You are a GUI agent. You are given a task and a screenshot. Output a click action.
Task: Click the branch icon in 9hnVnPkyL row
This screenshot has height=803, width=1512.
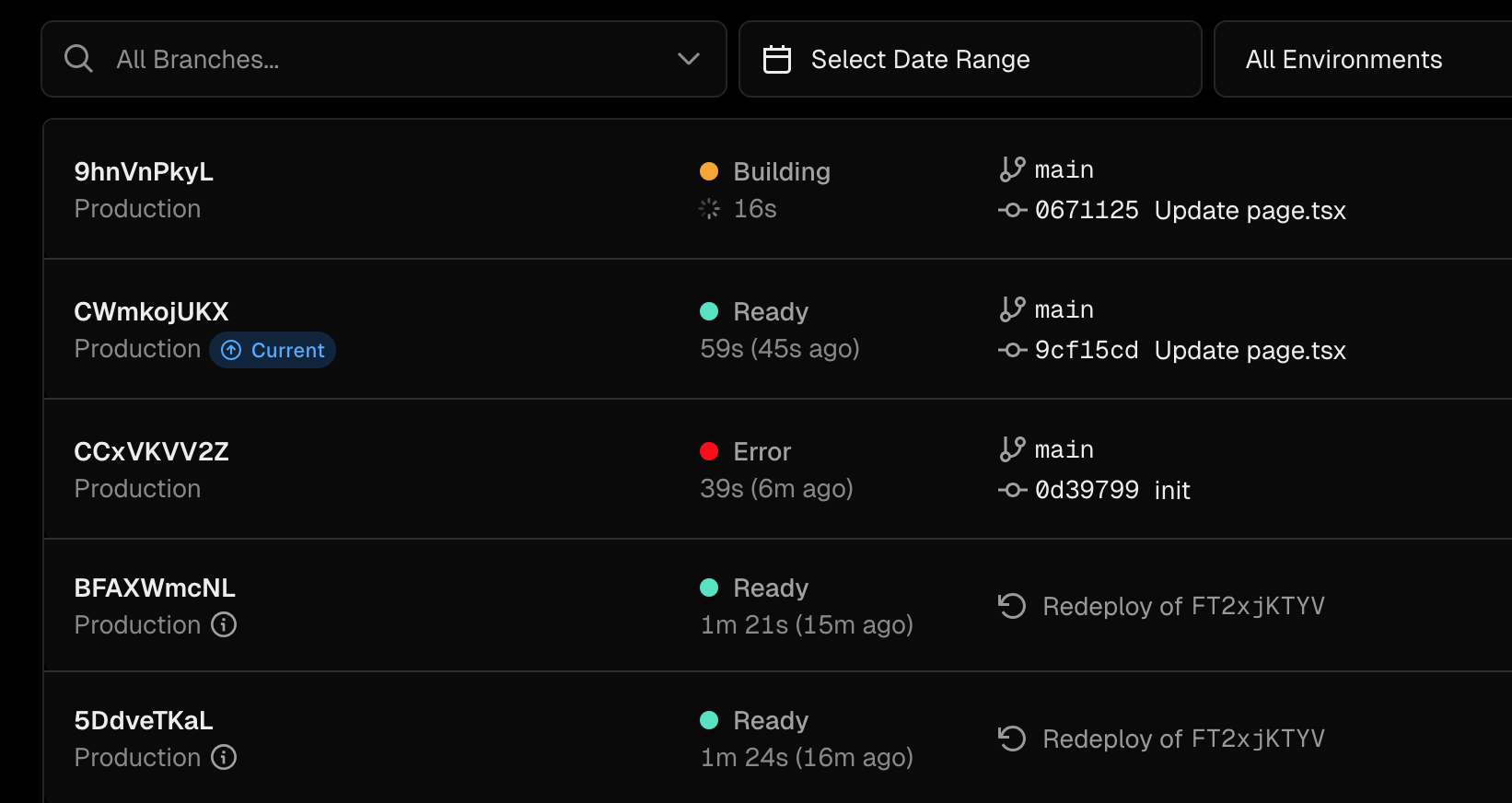pyautogui.click(x=1012, y=169)
